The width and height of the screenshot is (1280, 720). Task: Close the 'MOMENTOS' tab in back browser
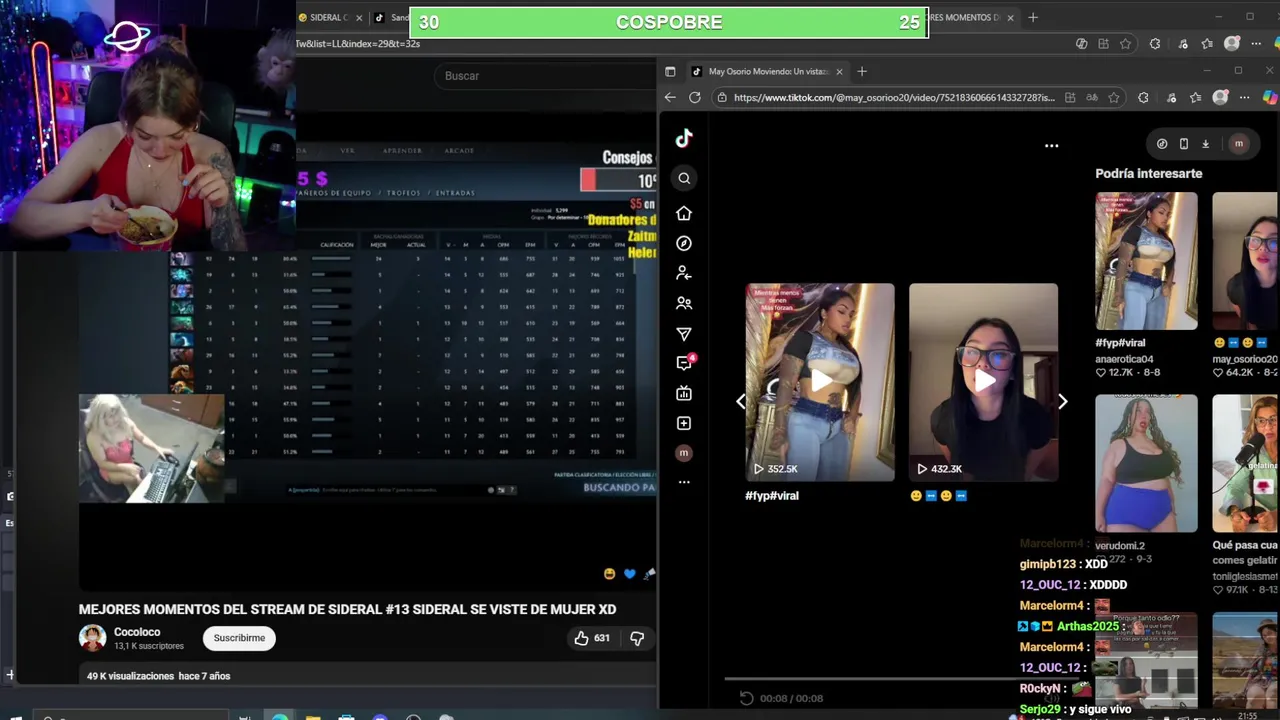pyautogui.click(x=1010, y=17)
